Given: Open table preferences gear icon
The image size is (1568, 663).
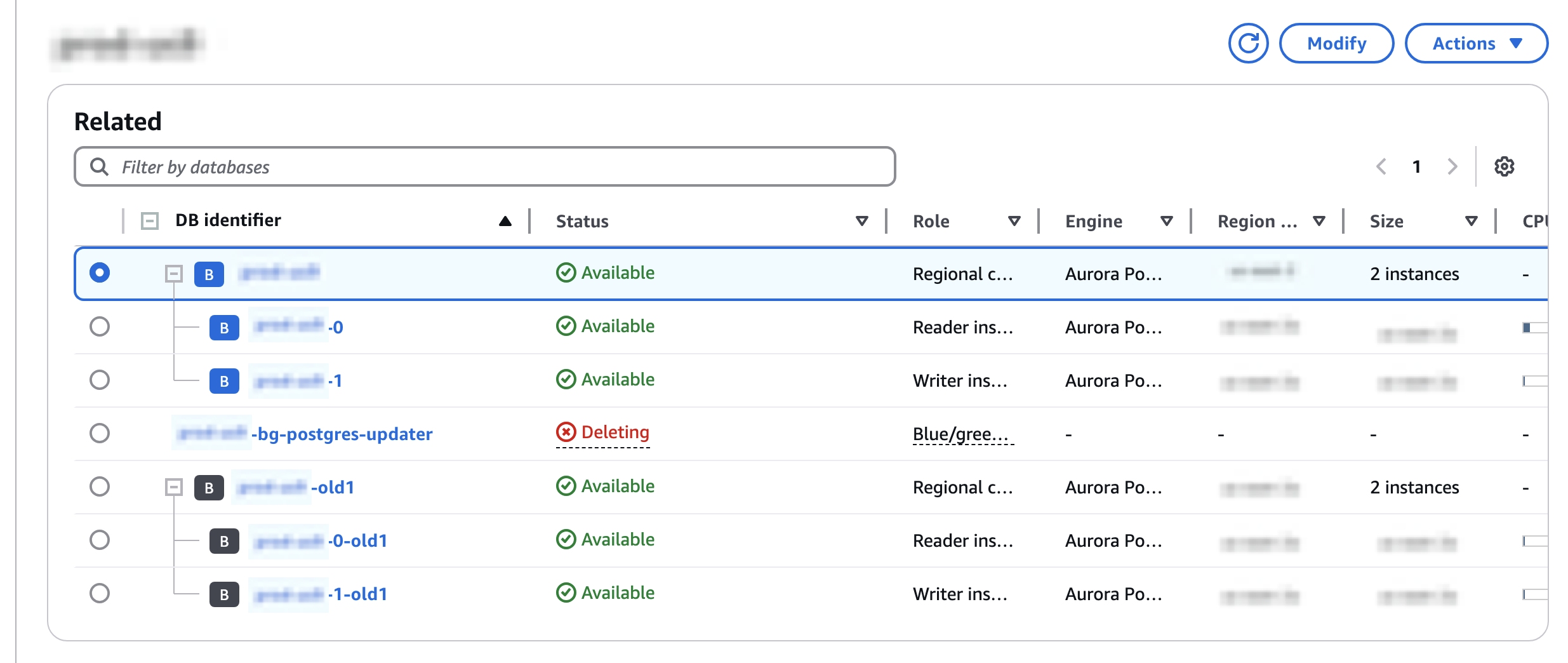Looking at the screenshot, I should 1504,166.
